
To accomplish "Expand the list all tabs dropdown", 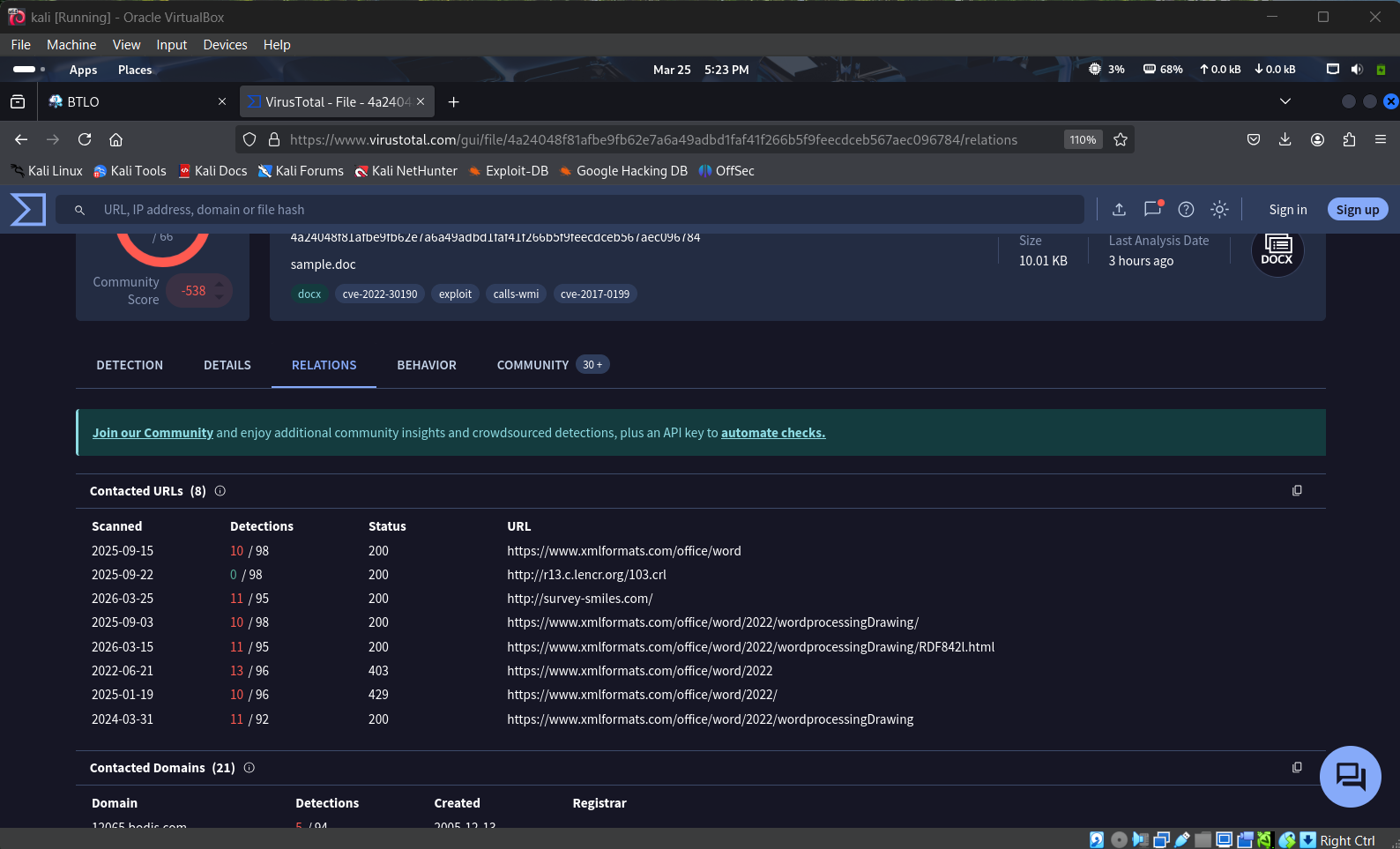I will 1285,101.
